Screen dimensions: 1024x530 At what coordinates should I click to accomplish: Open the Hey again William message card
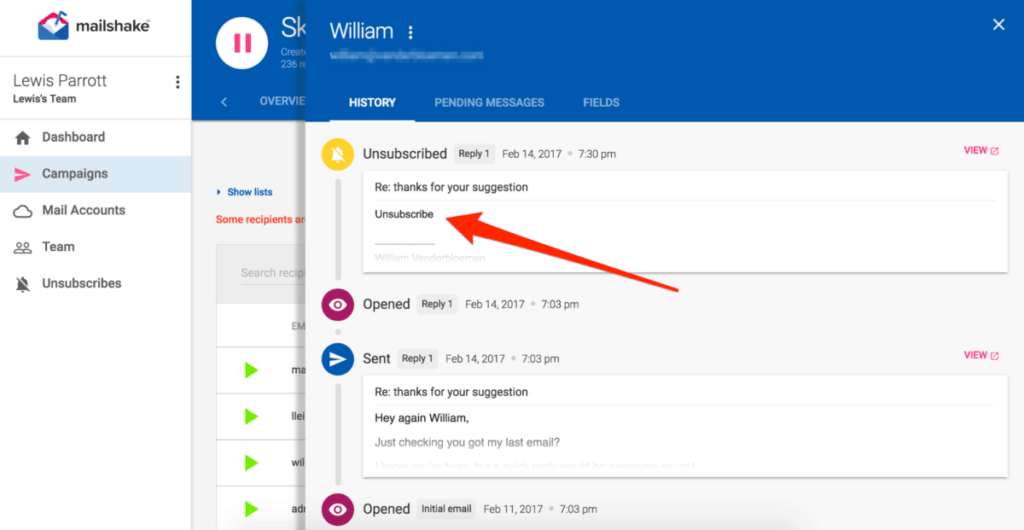point(685,426)
